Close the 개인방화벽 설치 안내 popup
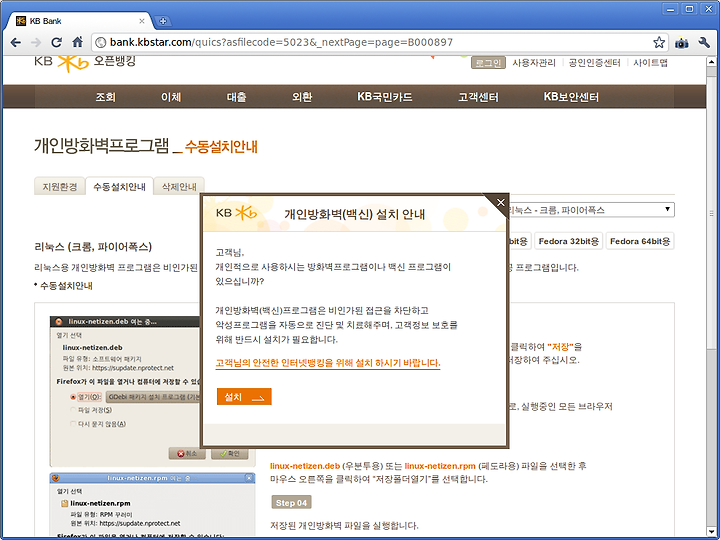This screenshot has width=720, height=540. tap(501, 202)
